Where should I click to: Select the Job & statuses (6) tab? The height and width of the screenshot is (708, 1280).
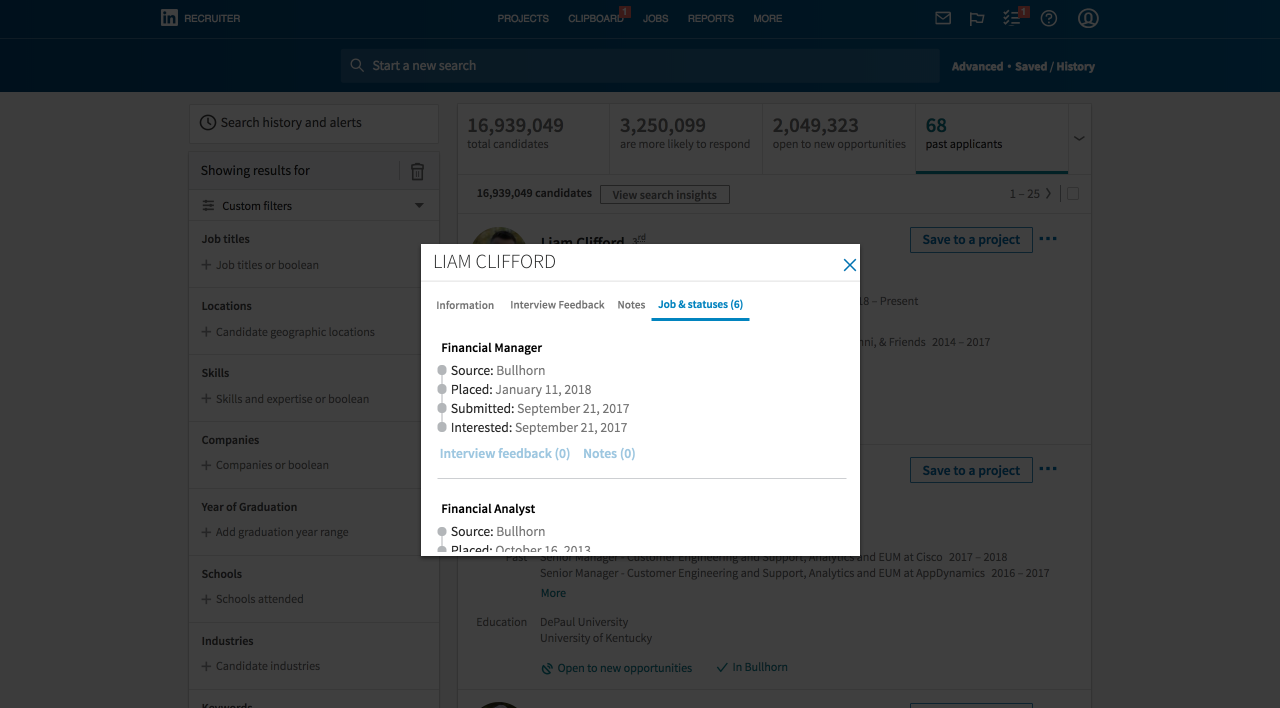[700, 305]
